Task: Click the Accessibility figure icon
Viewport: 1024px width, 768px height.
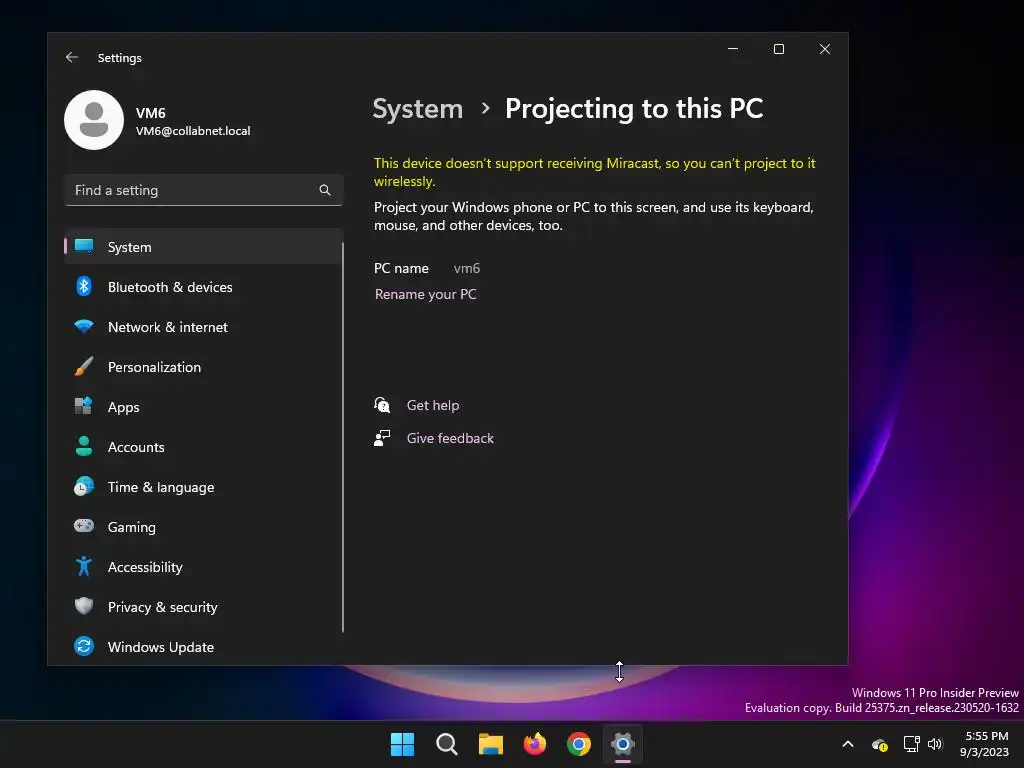Action: tap(84, 566)
